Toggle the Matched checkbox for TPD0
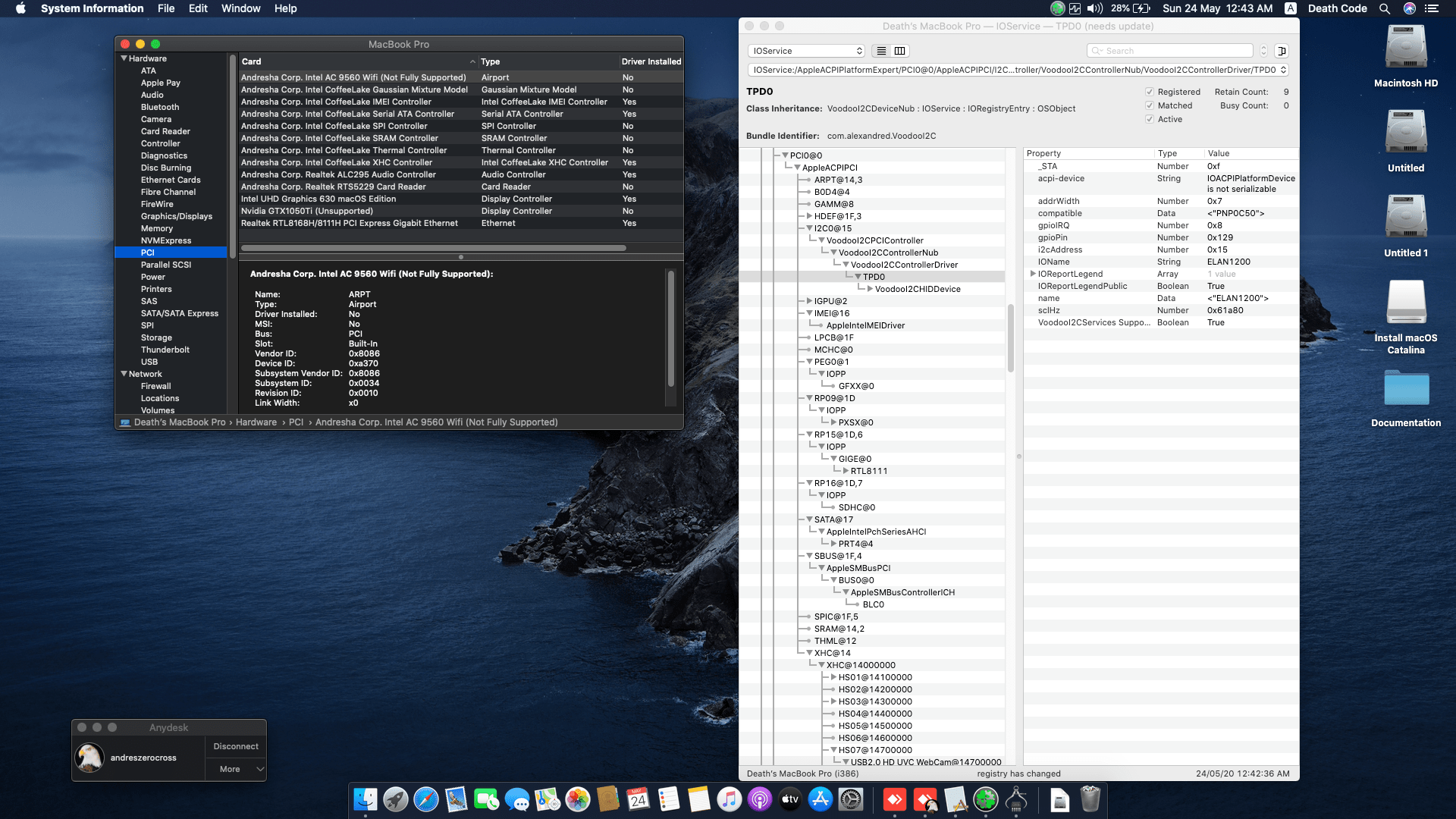The height and width of the screenshot is (819, 1456). tap(1150, 105)
